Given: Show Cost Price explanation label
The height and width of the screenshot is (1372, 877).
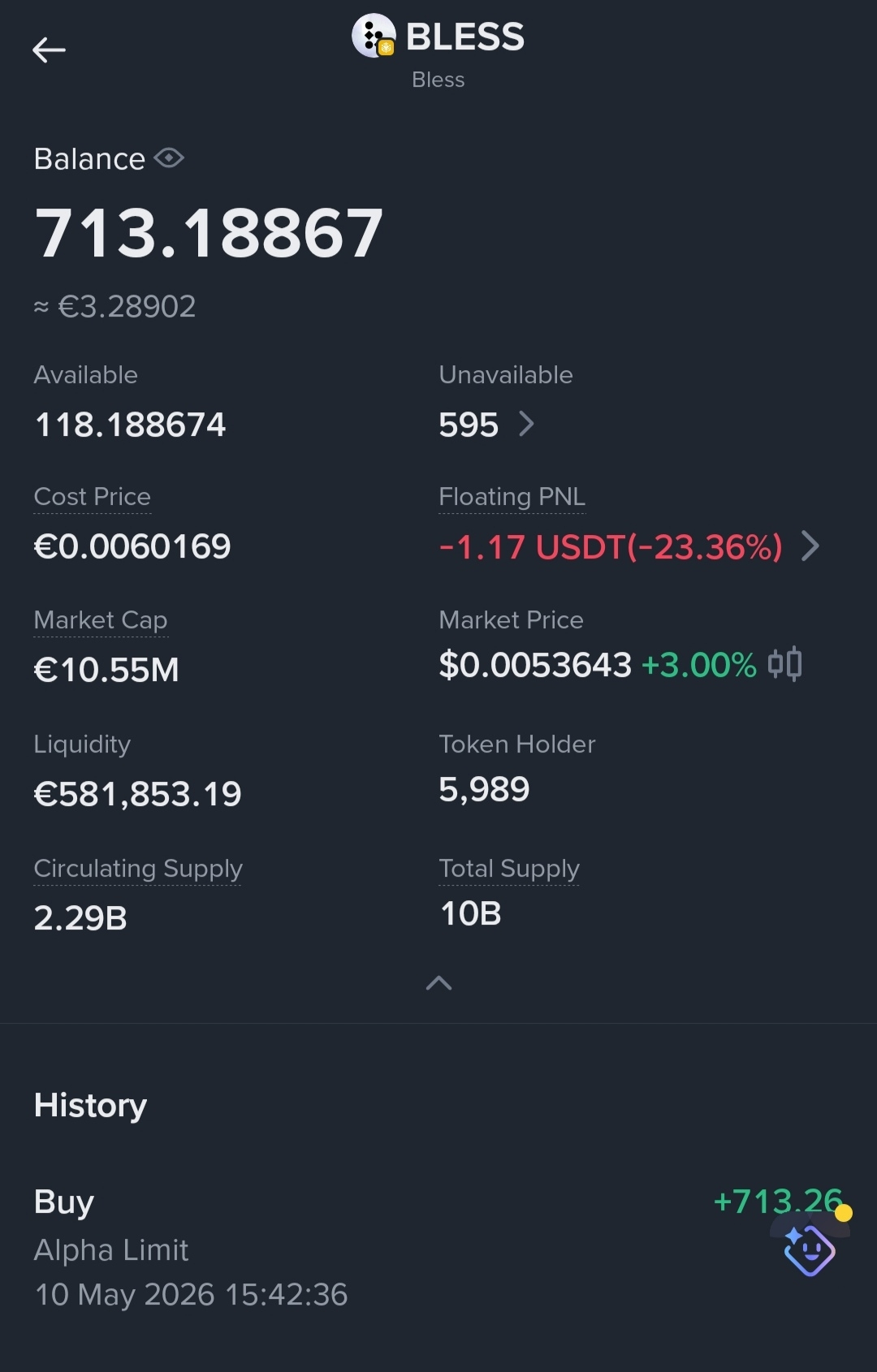Looking at the screenshot, I should [93, 497].
